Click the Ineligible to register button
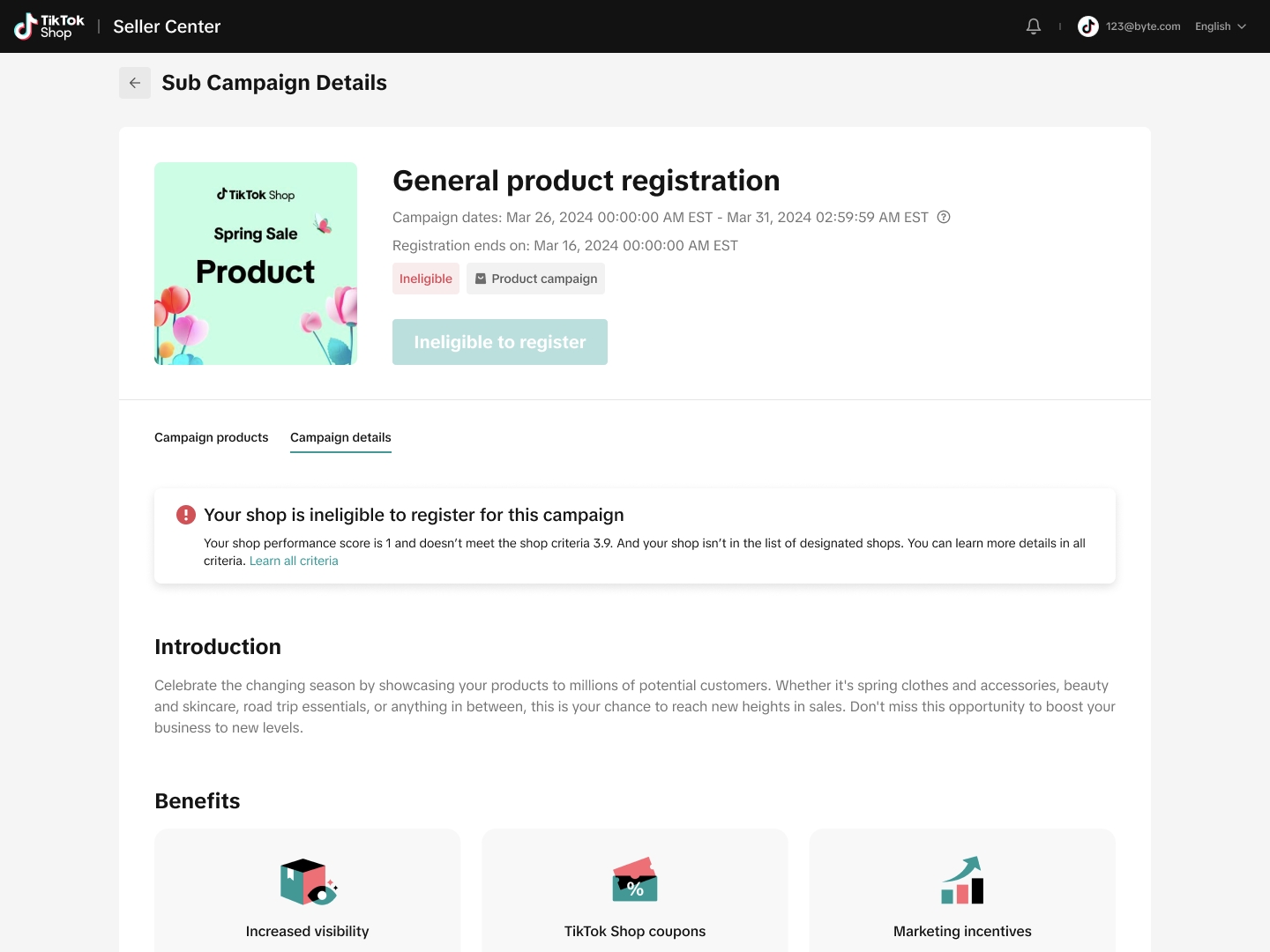The image size is (1270, 952). [x=500, y=342]
